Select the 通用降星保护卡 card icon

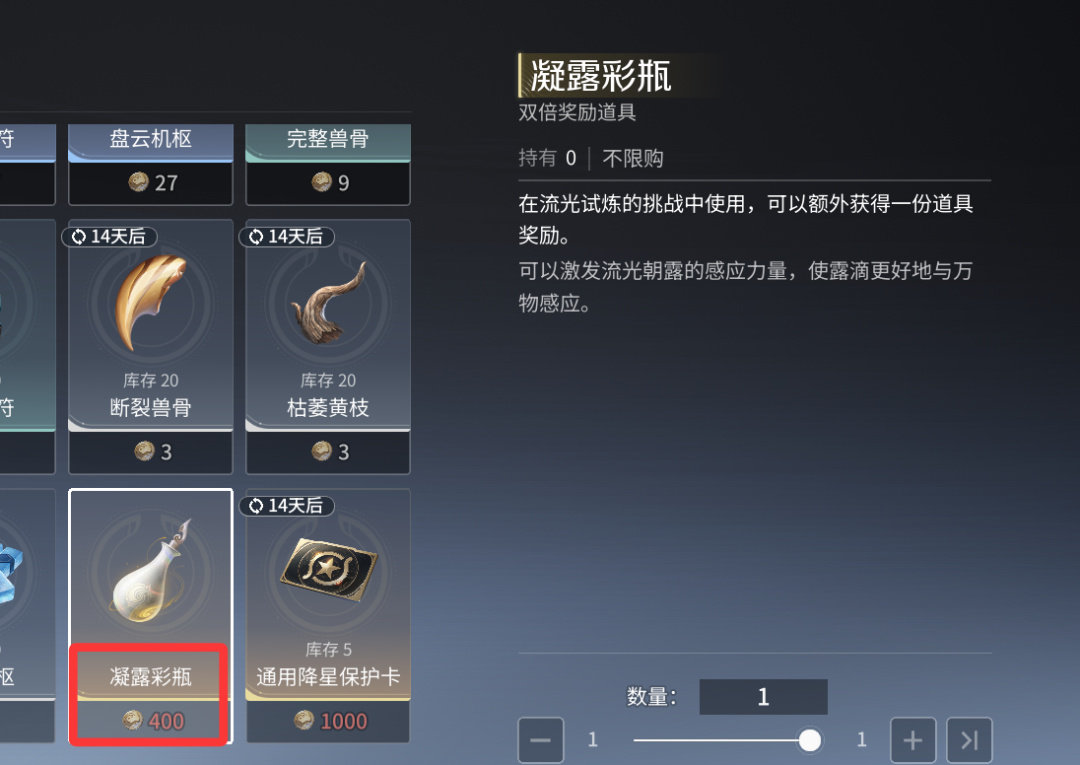[x=329, y=569]
